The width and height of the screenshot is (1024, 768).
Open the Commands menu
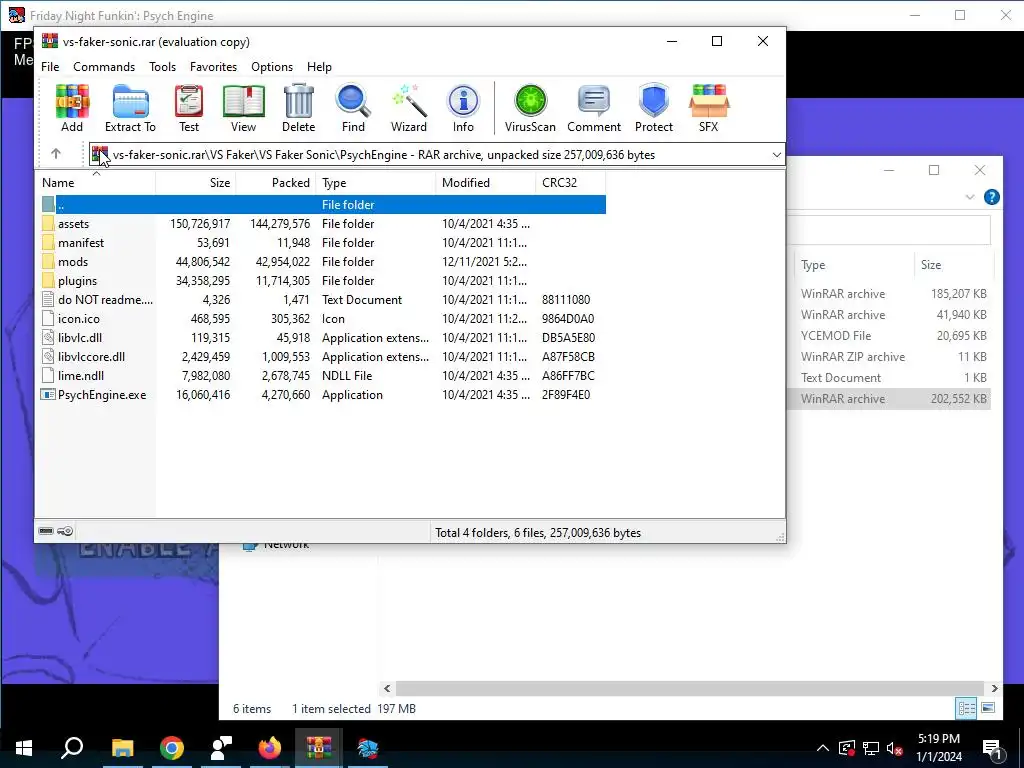[x=104, y=67]
